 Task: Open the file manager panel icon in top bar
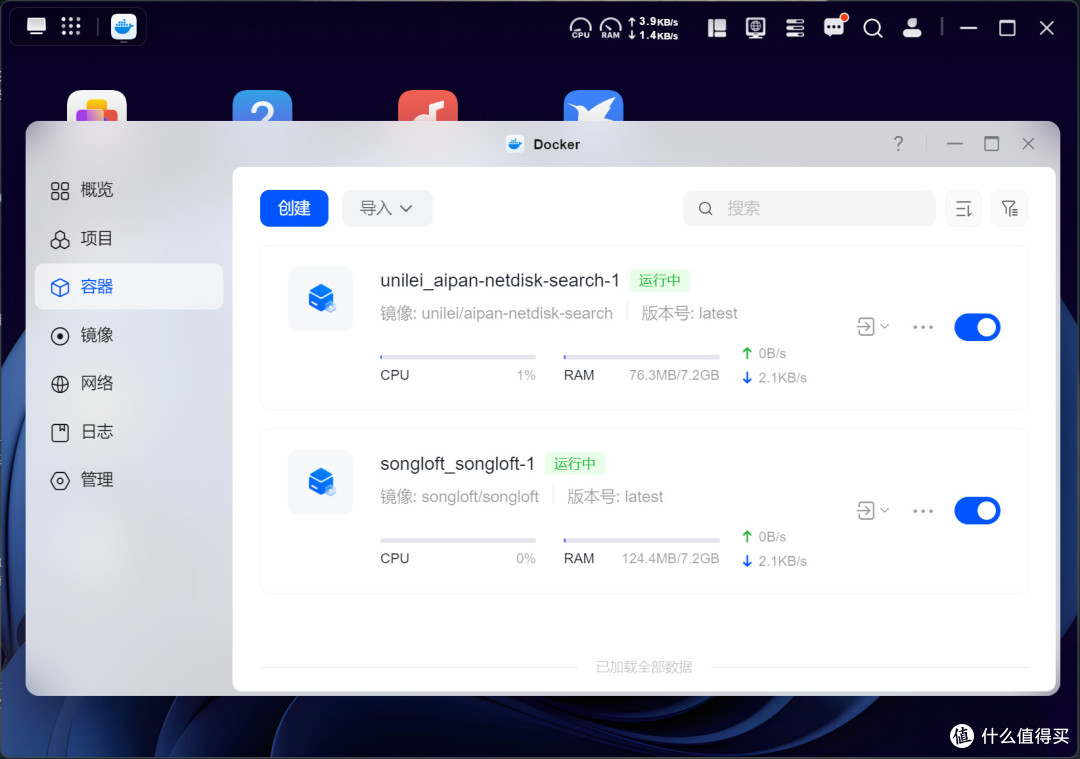pos(717,28)
